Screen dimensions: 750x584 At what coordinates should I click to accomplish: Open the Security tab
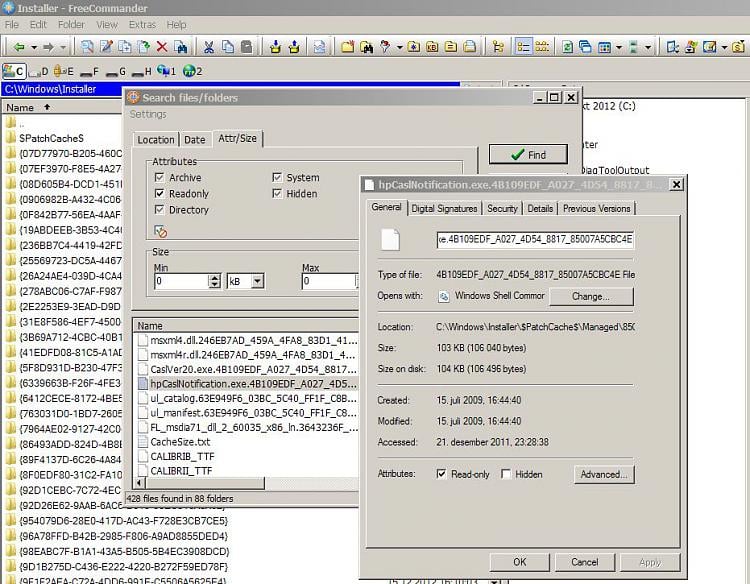(502, 209)
